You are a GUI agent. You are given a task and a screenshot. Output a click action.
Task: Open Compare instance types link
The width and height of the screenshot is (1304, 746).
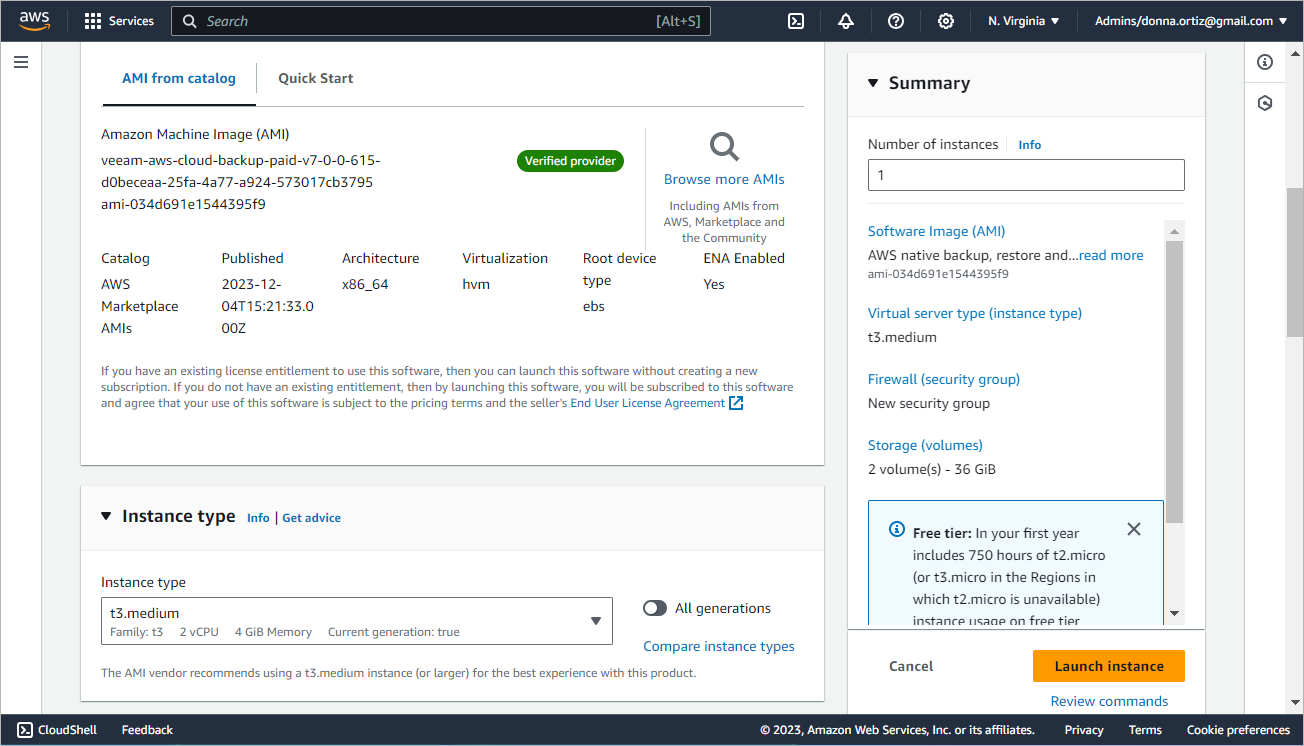click(x=719, y=646)
